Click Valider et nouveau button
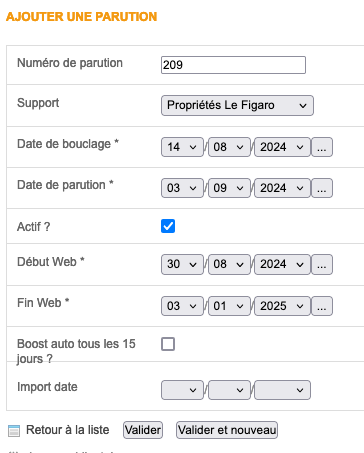The height and width of the screenshot is (453, 364). 227,430
